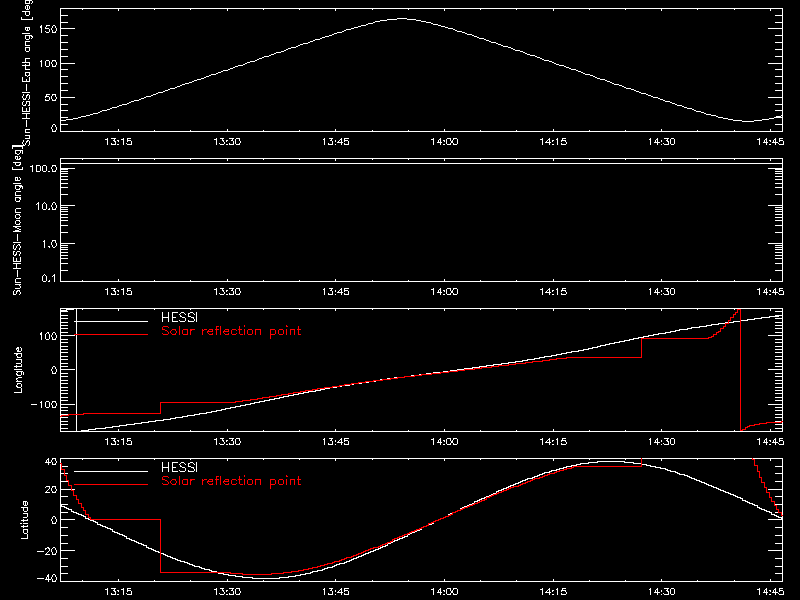This screenshot has height=600, width=800.
Task: Click the white vertical line in Longitude plot
Action: pos(77,370)
